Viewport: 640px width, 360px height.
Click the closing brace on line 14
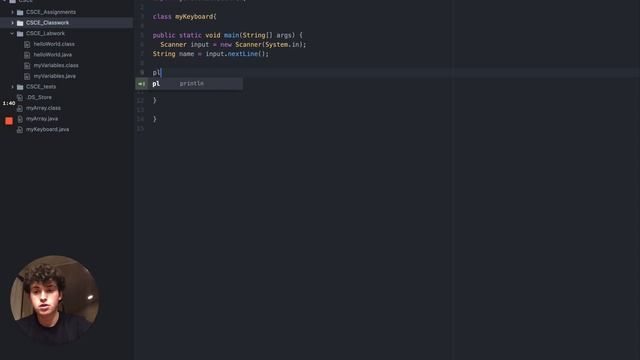[155, 119]
